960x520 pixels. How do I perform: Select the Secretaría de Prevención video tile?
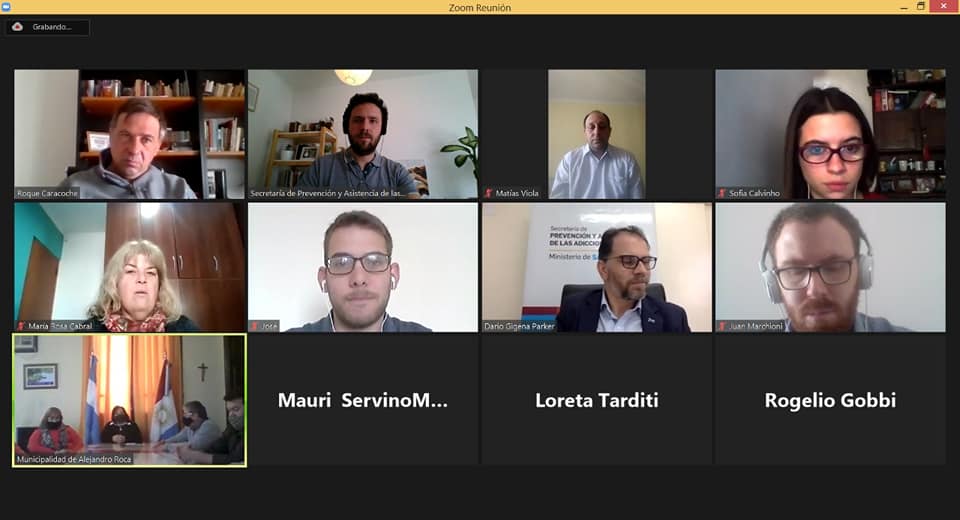coord(362,134)
